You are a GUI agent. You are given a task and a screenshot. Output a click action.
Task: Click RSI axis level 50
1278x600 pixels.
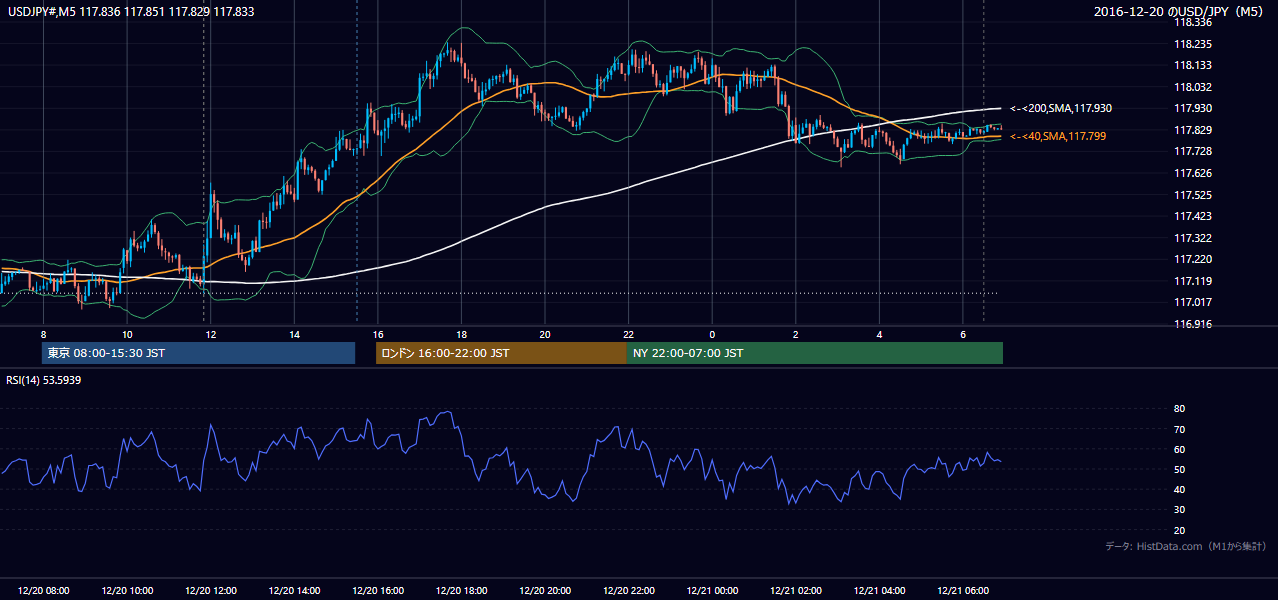click(x=1180, y=469)
